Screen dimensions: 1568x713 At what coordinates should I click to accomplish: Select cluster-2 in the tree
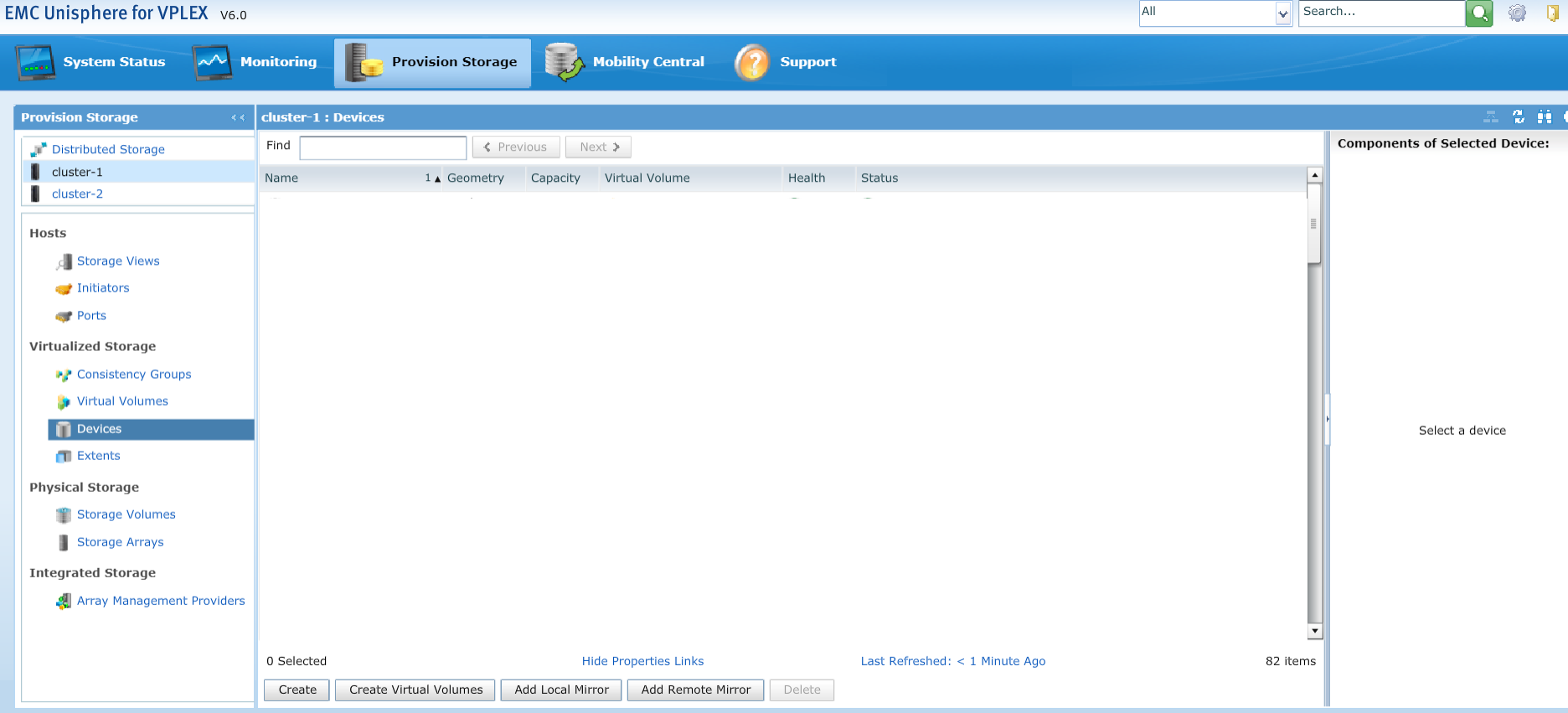pyautogui.click(x=77, y=194)
